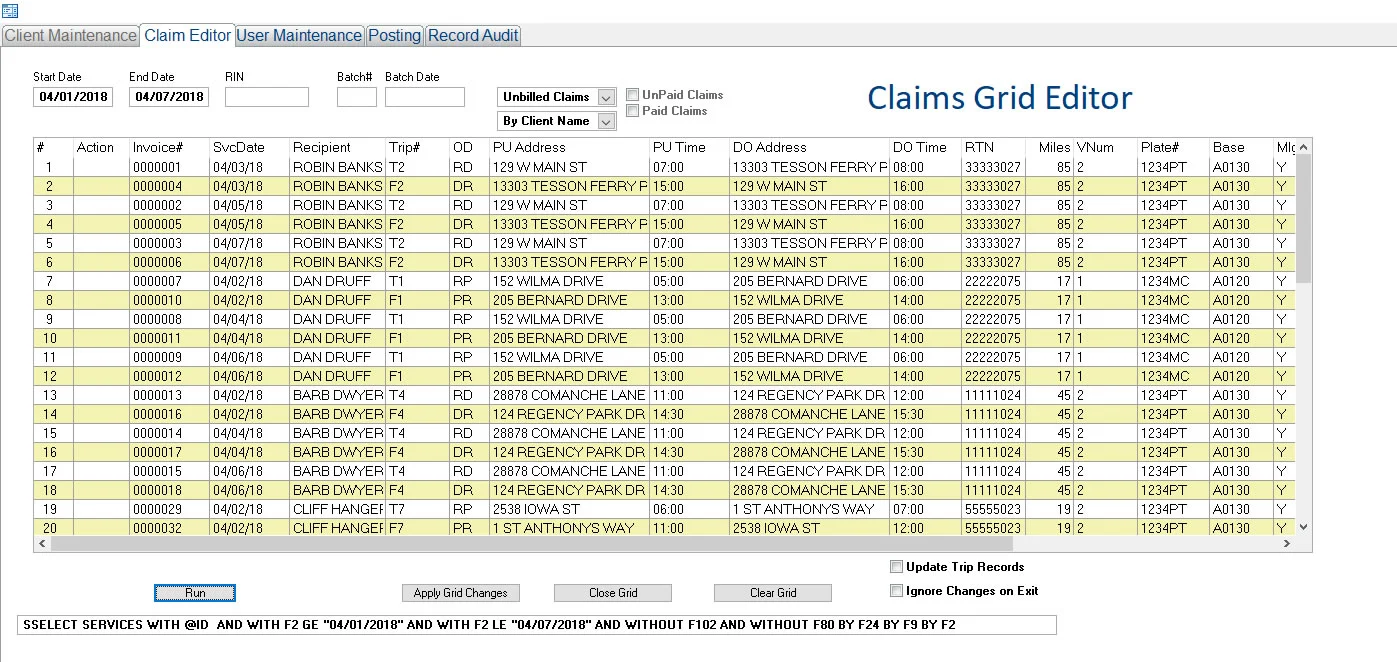Focus the RIN input box
This screenshot has height=662, width=1397.
point(267,97)
